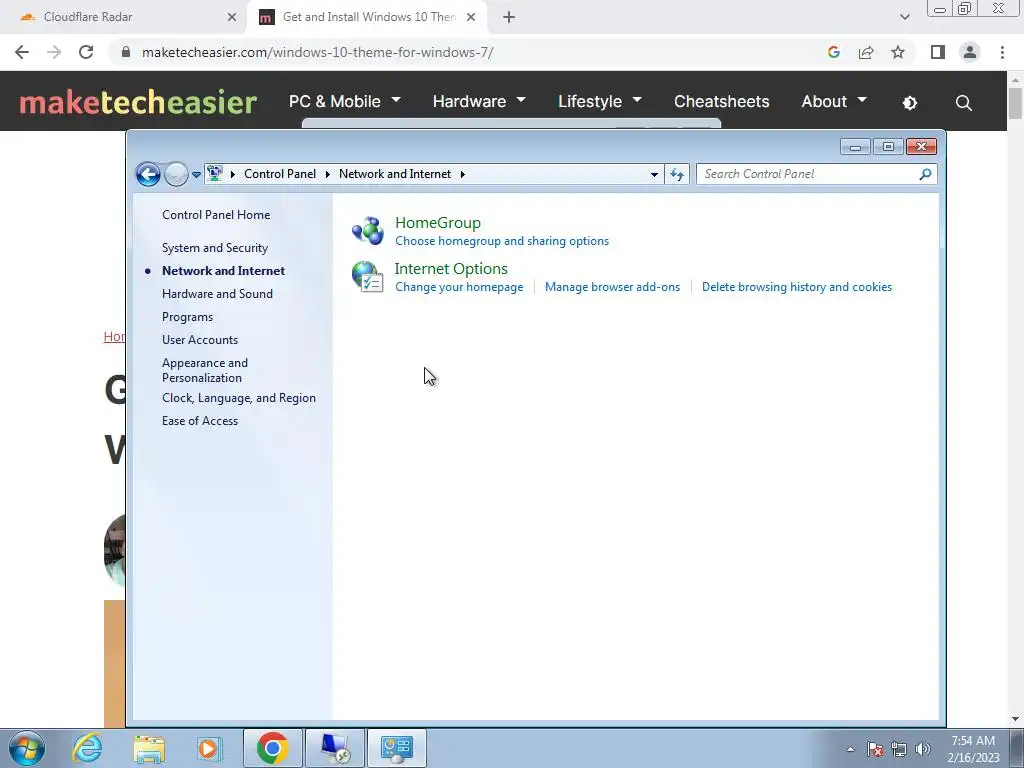Open Chrome profile avatar
The height and width of the screenshot is (768, 1024).
tap(970, 52)
